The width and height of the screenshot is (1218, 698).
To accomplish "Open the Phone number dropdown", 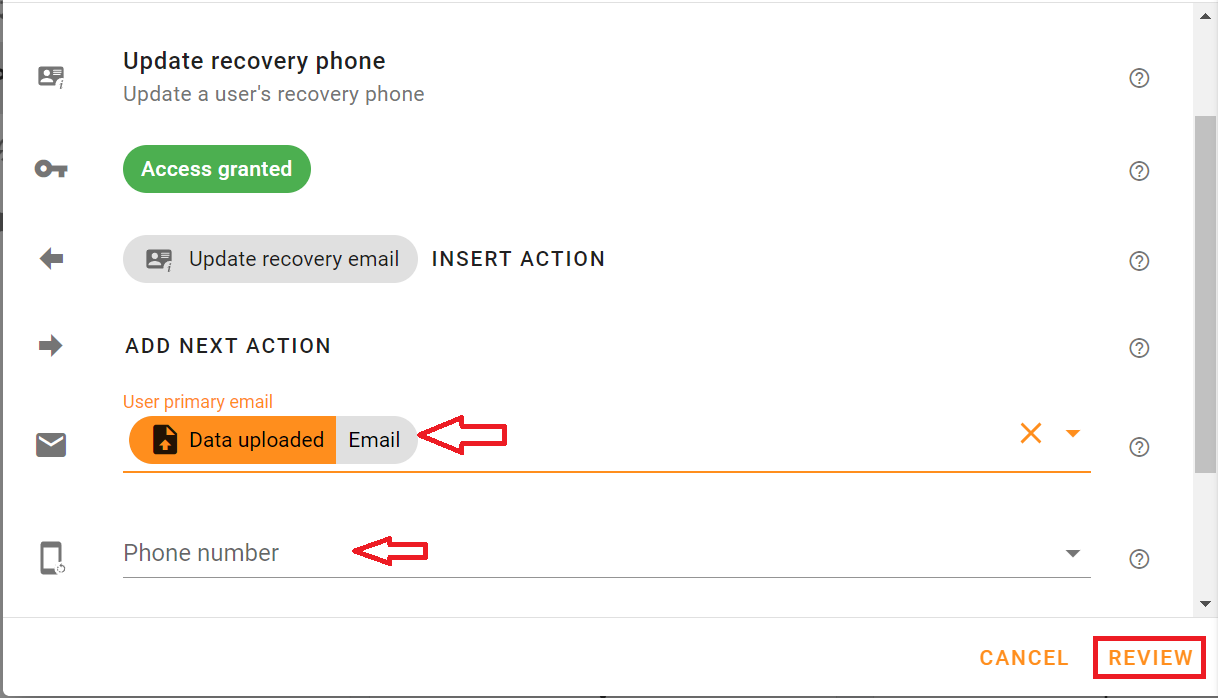I will point(1073,552).
